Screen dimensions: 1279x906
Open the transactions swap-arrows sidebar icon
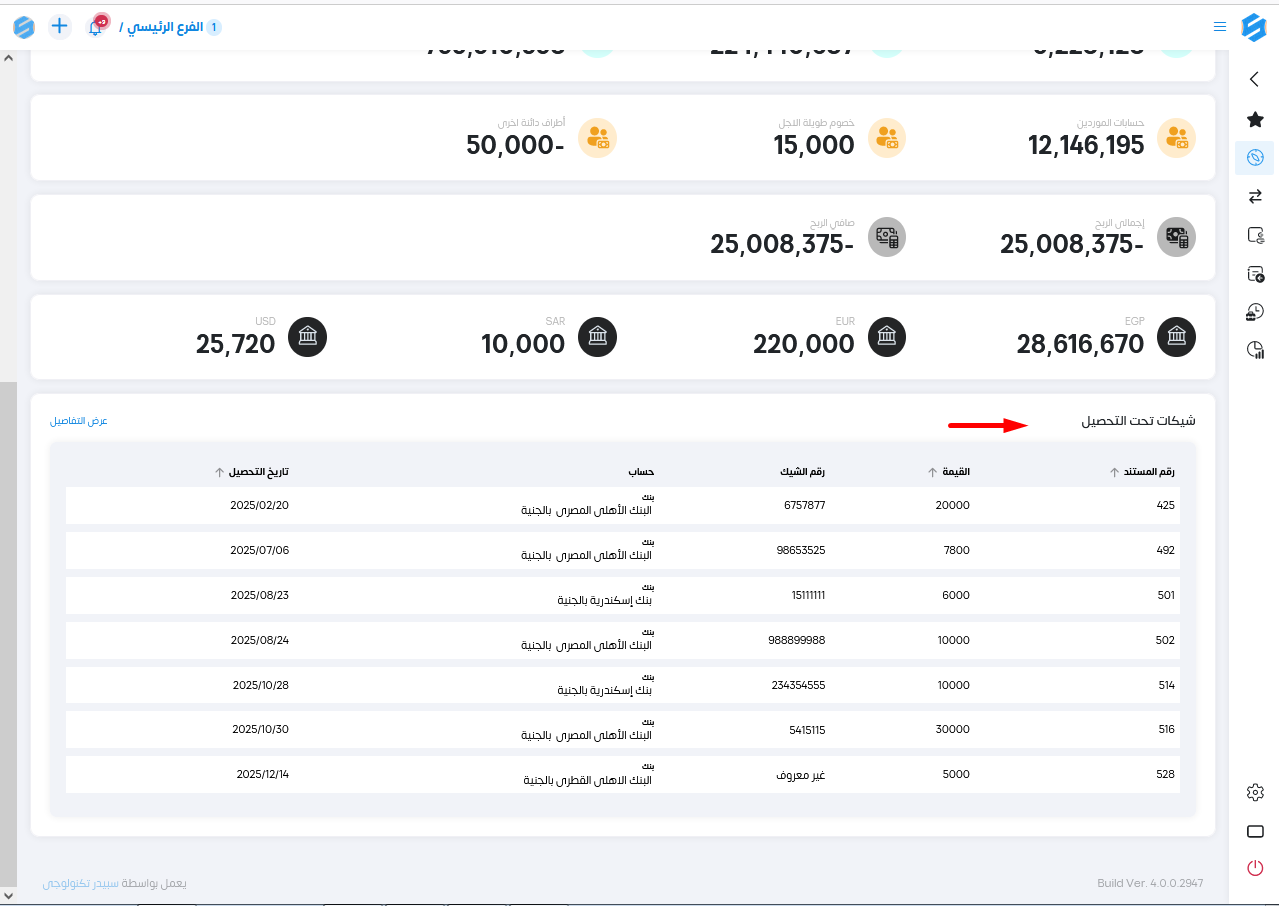tap(1255, 196)
